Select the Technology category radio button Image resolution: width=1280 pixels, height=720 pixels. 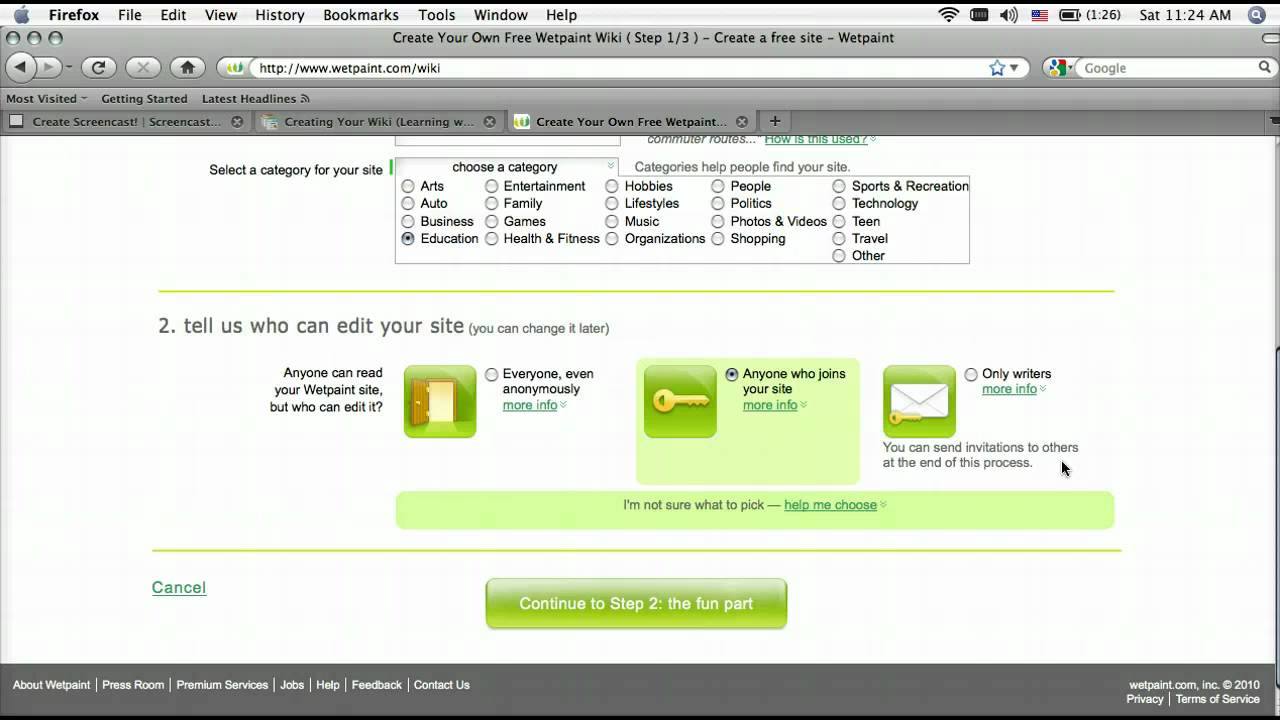coord(839,203)
